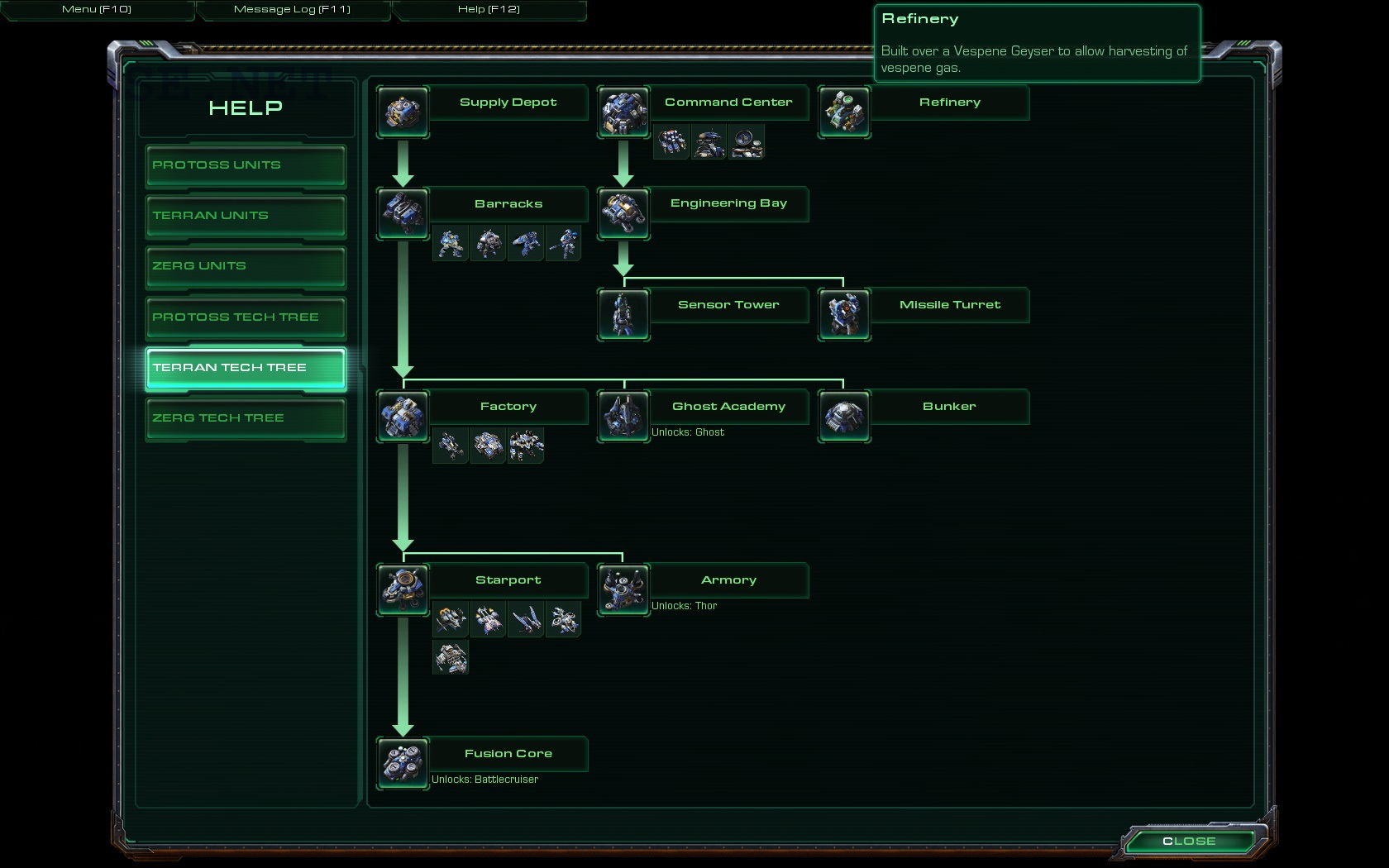Screen dimensions: 1389x868
Task: Click the 'Unlocks: Battlecruiser' text
Action: point(484,780)
